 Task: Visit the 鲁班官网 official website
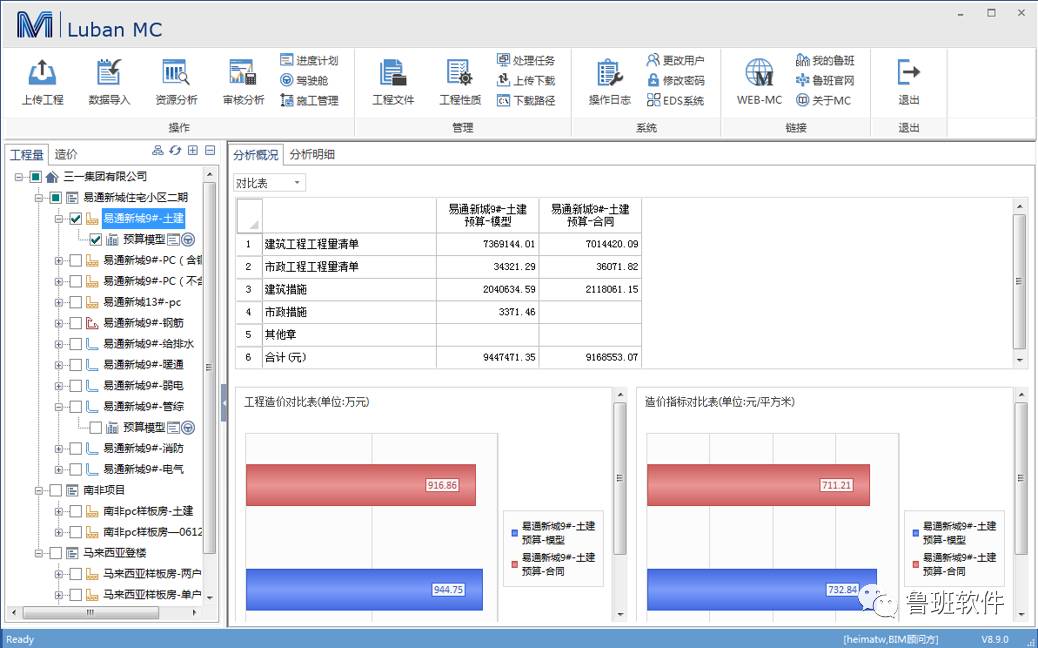coord(825,80)
